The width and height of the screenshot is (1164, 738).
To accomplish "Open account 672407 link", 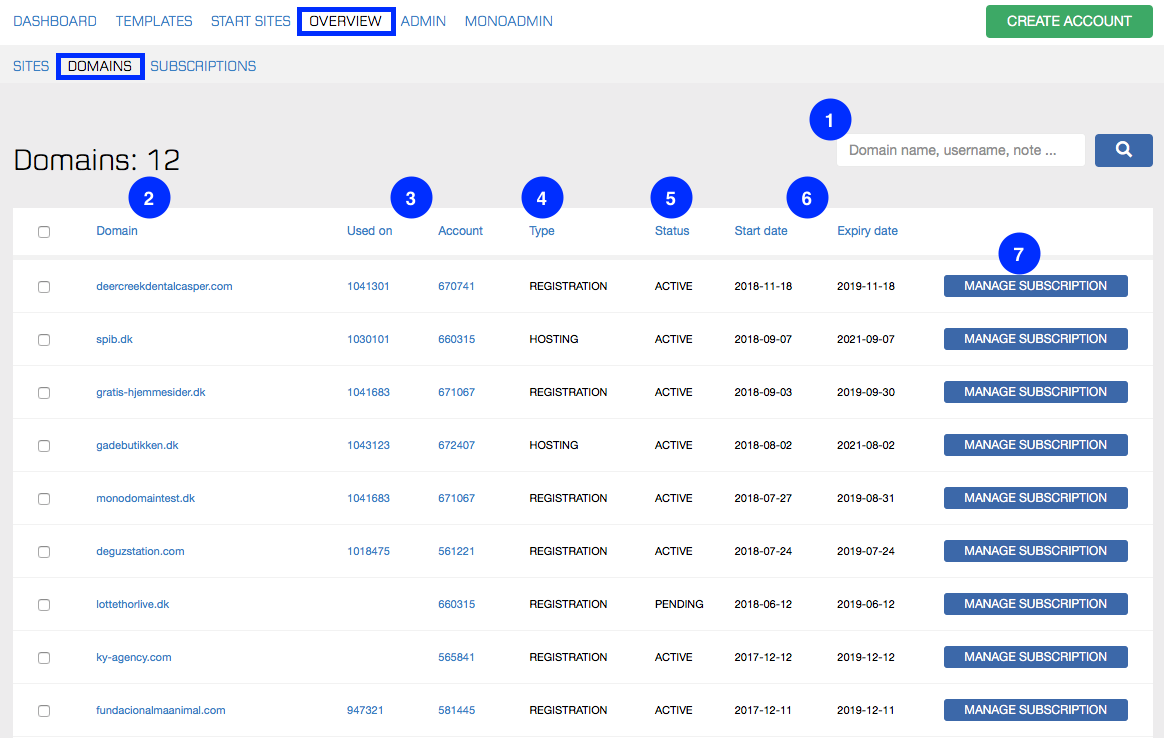I will pos(456,445).
